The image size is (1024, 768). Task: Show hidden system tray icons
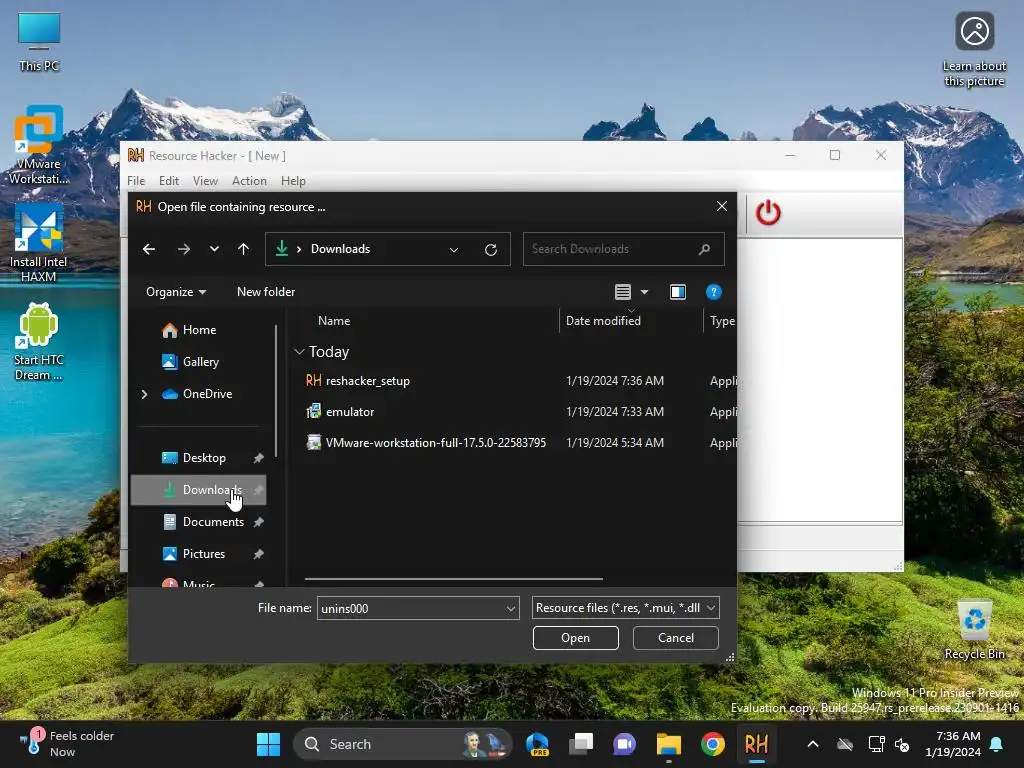pyautogui.click(x=813, y=744)
